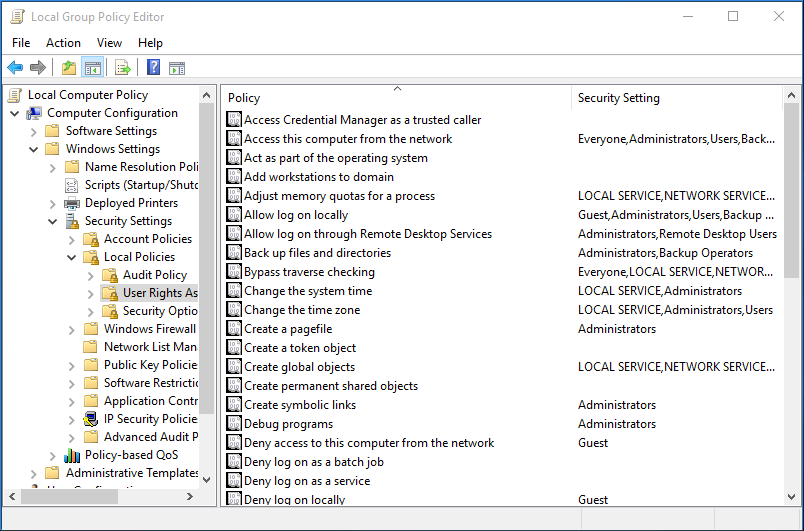Select the Audit Policy folder

(x=154, y=275)
